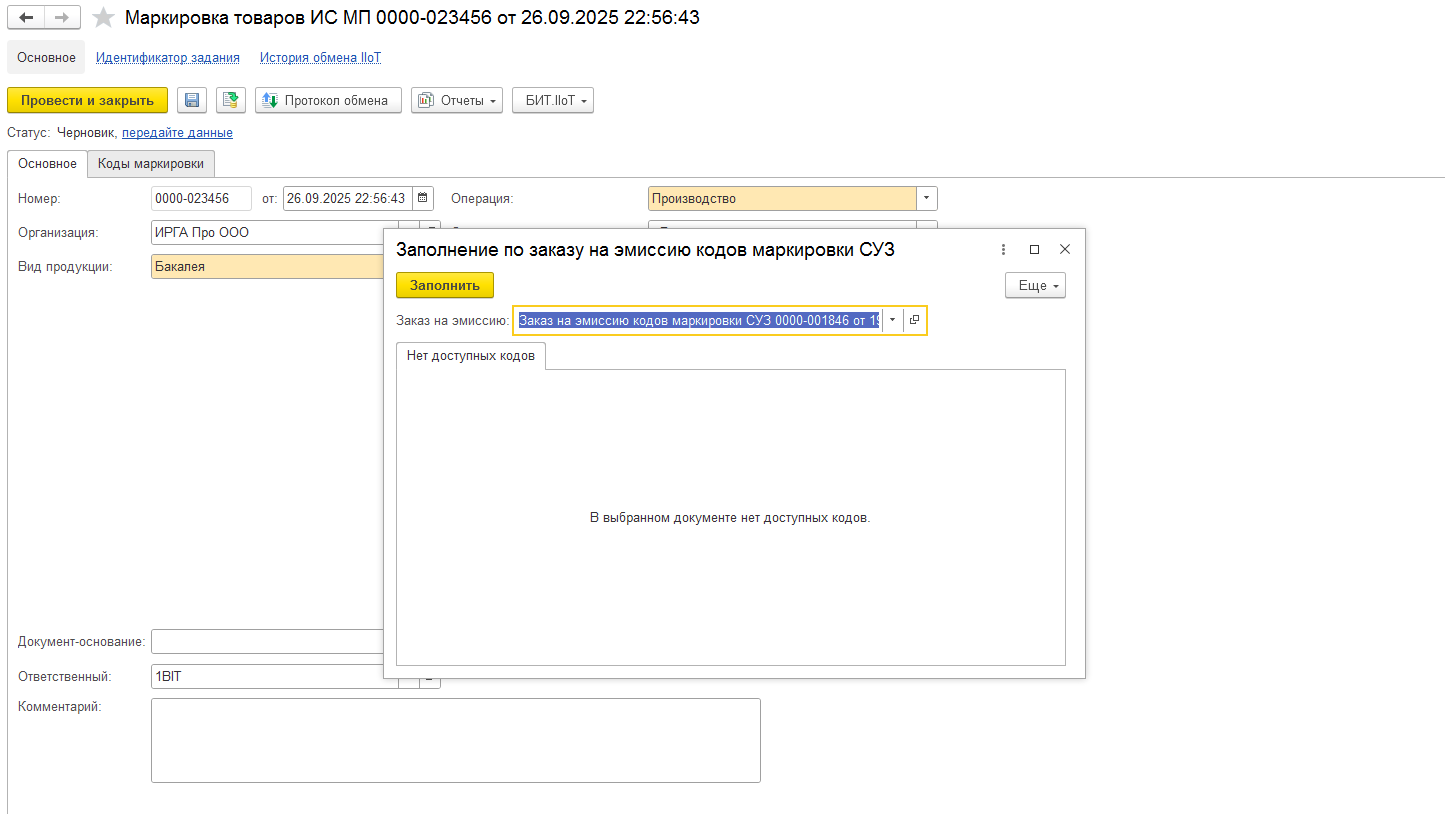Click the post document icon
Screen dimensions: 1445x814
231,100
